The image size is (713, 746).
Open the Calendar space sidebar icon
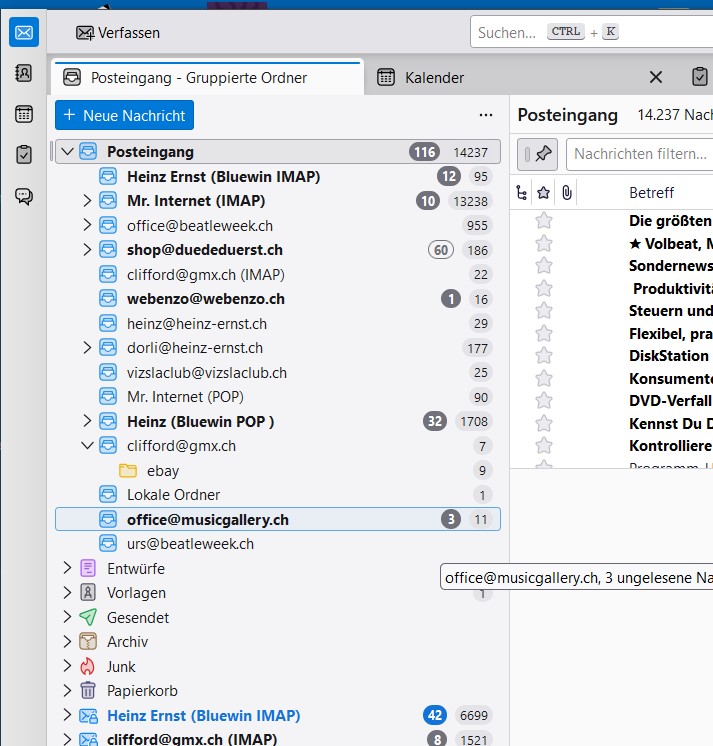coord(24,114)
